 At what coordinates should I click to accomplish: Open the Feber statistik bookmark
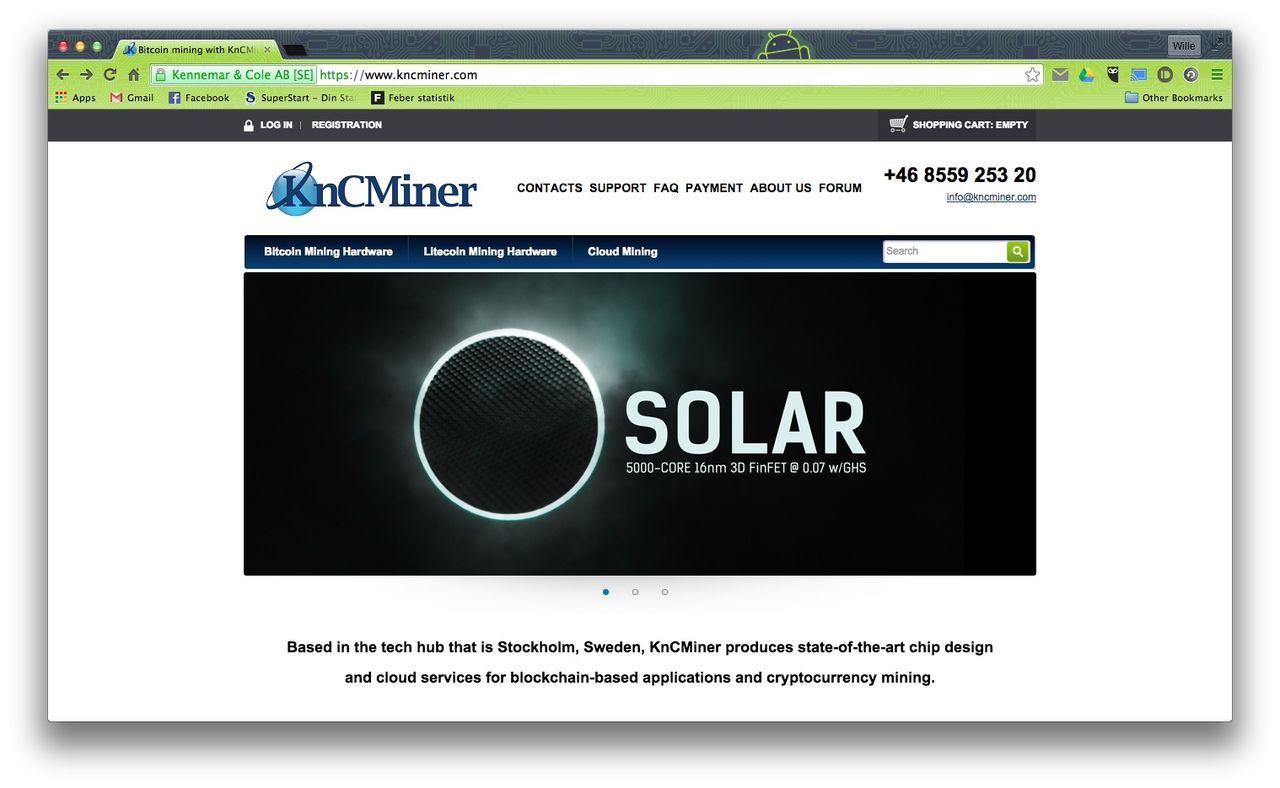(413, 98)
